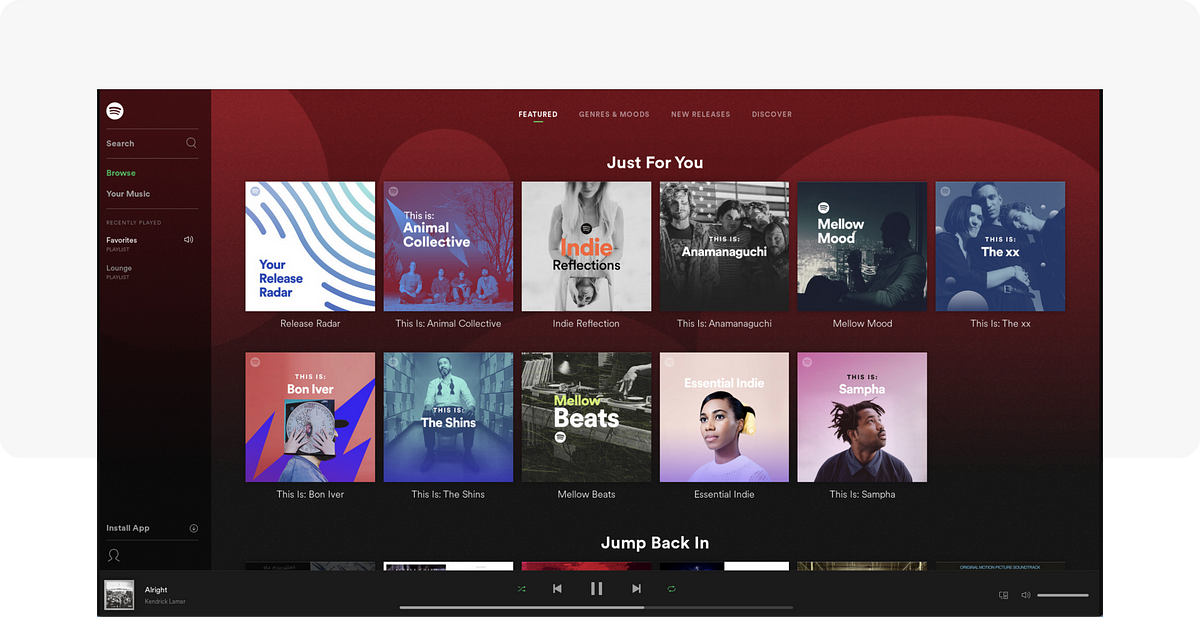Open This Is Animal Collective cover
The image size is (1200, 617).
click(448, 246)
